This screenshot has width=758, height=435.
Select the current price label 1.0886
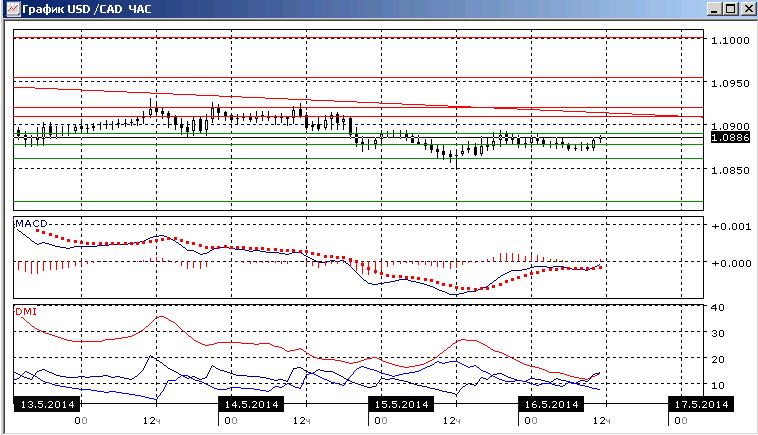click(730, 138)
